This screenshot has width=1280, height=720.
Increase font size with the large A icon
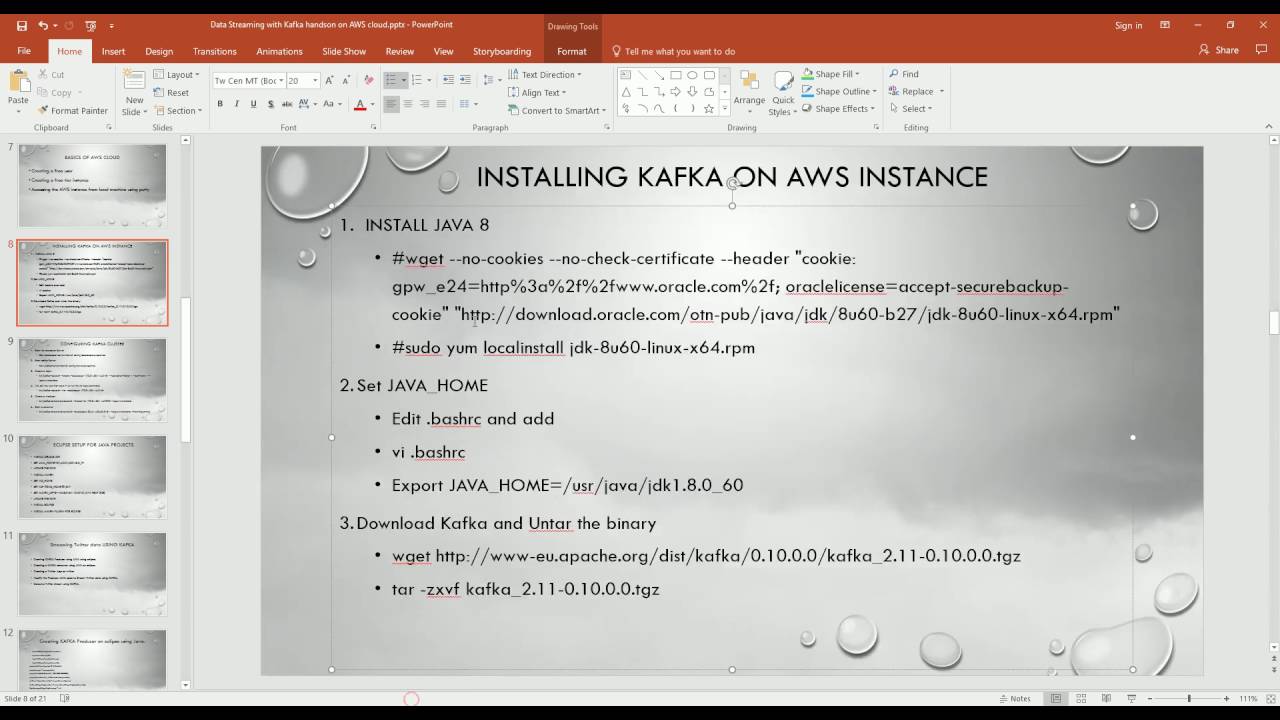[332, 80]
